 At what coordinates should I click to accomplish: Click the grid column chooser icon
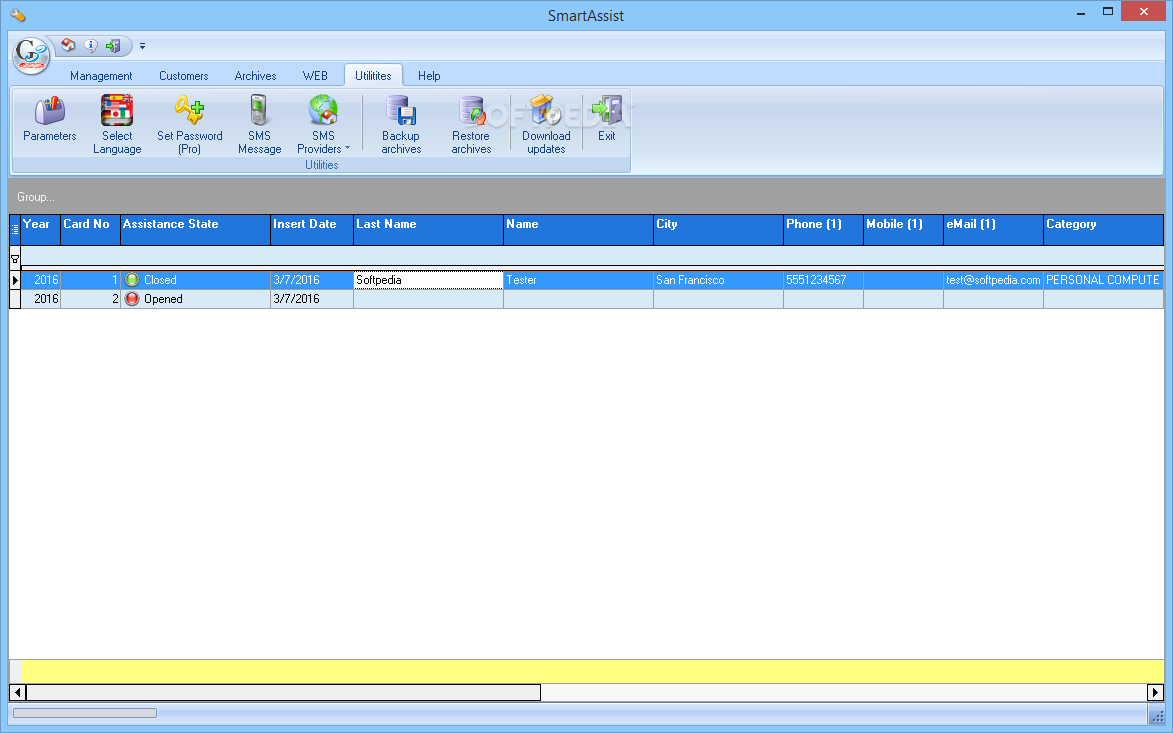point(15,230)
